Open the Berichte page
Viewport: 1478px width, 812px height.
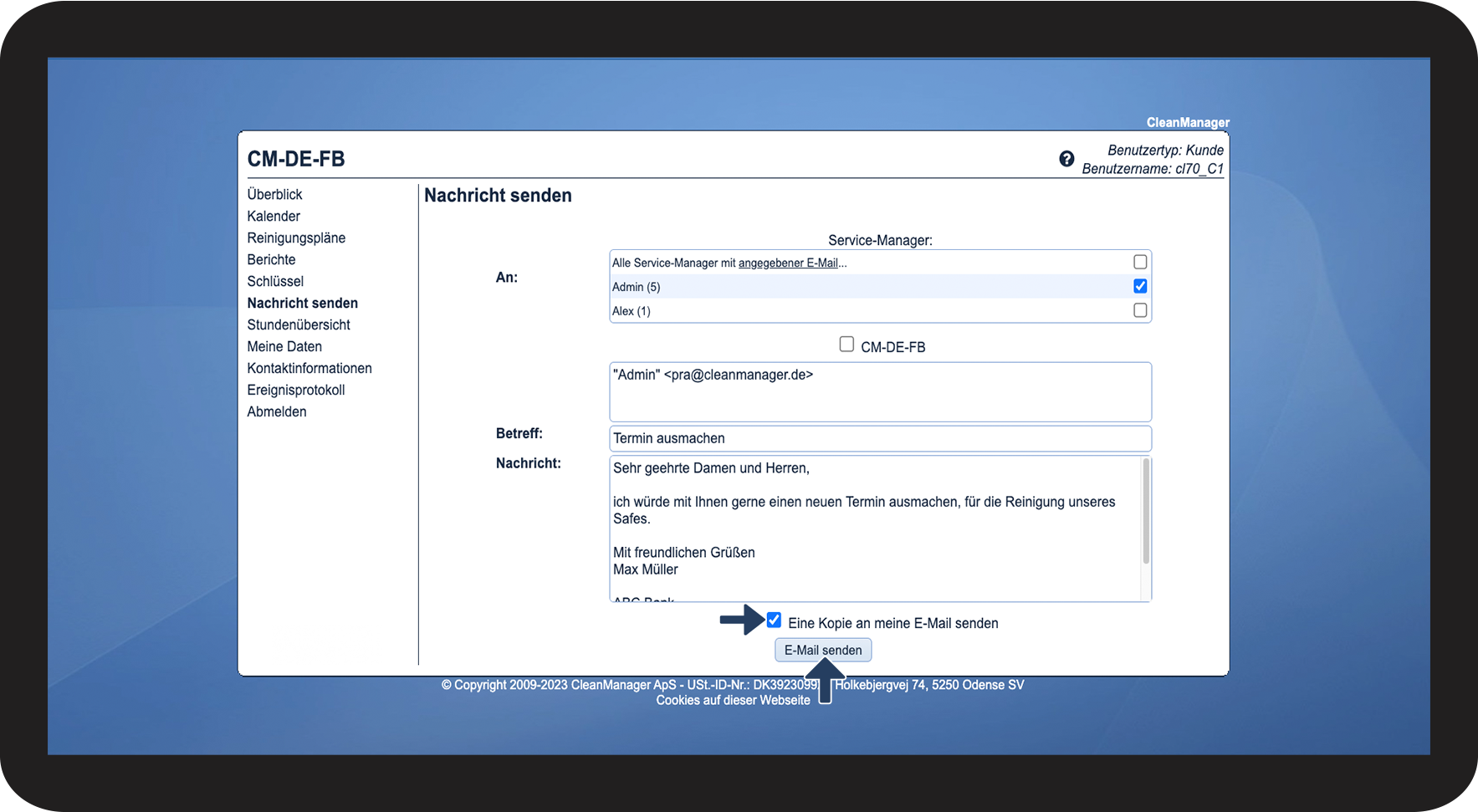pyautogui.click(x=271, y=259)
